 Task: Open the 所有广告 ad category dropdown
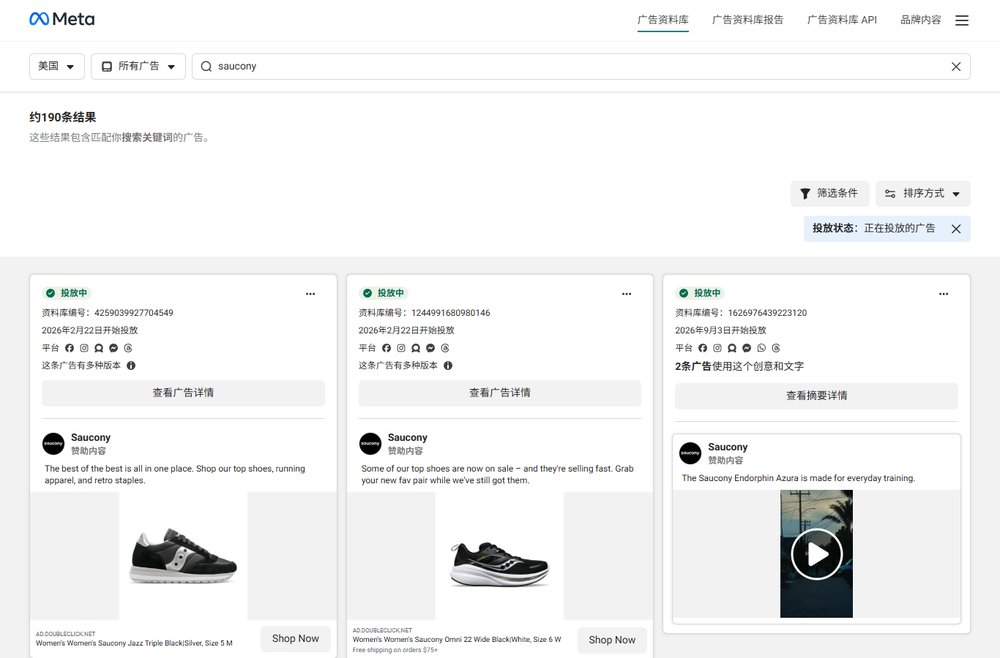pyautogui.click(x=138, y=66)
